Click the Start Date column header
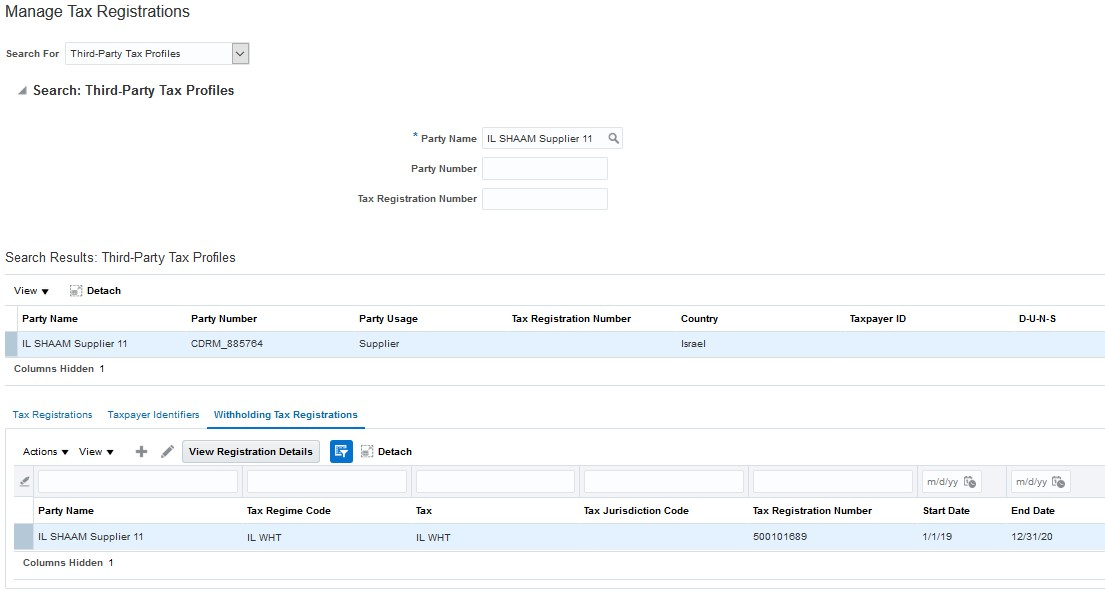The height and width of the screenshot is (612, 1105). point(946,510)
